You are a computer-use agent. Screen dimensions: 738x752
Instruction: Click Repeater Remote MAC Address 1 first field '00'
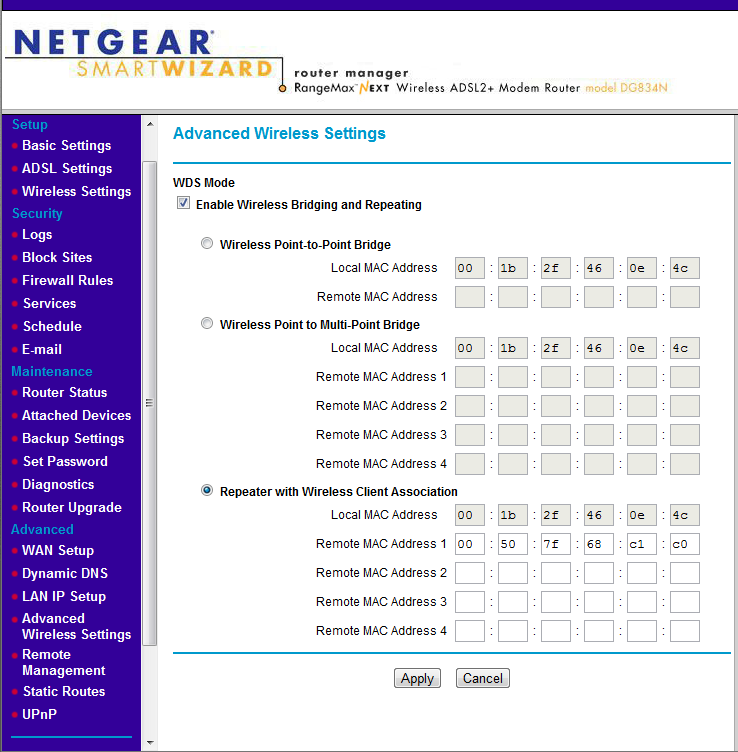tap(469, 544)
